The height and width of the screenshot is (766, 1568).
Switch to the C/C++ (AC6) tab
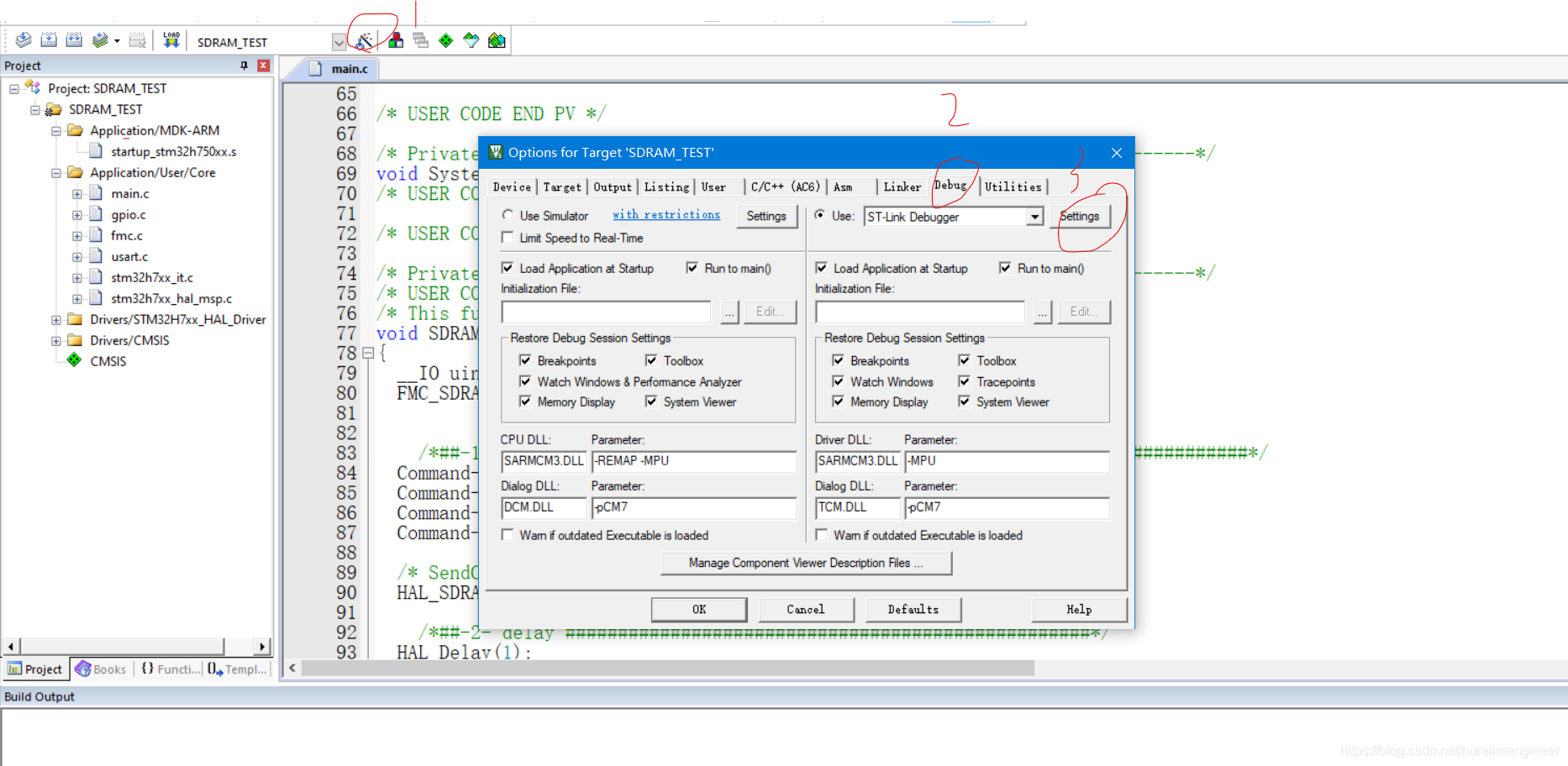point(786,186)
